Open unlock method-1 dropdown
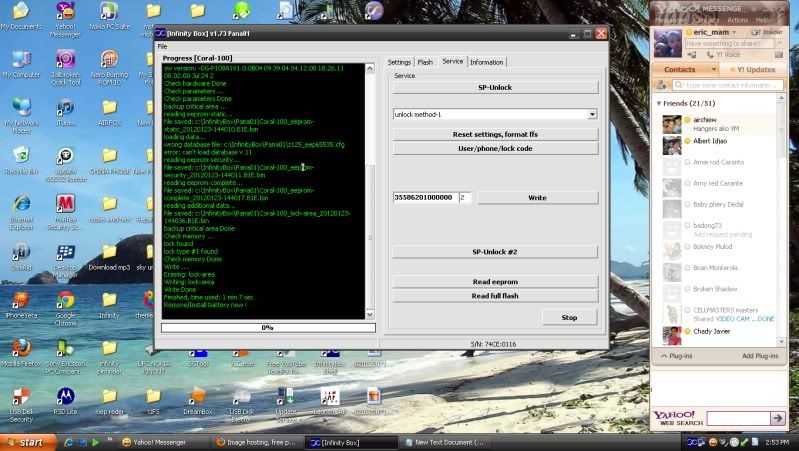 tap(592, 114)
